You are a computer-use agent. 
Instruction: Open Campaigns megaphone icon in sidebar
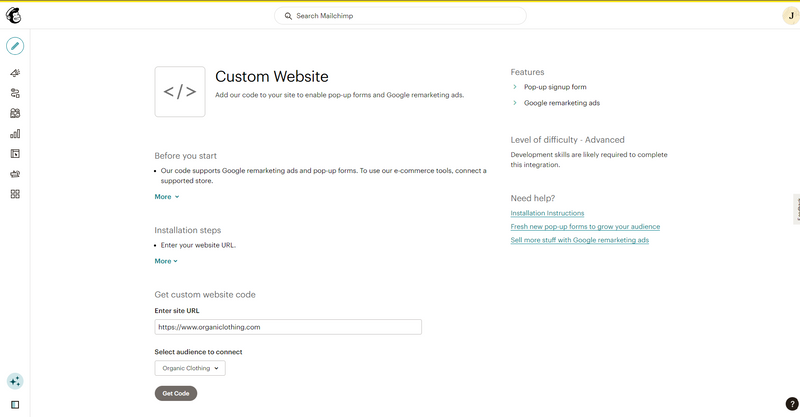[x=15, y=73]
